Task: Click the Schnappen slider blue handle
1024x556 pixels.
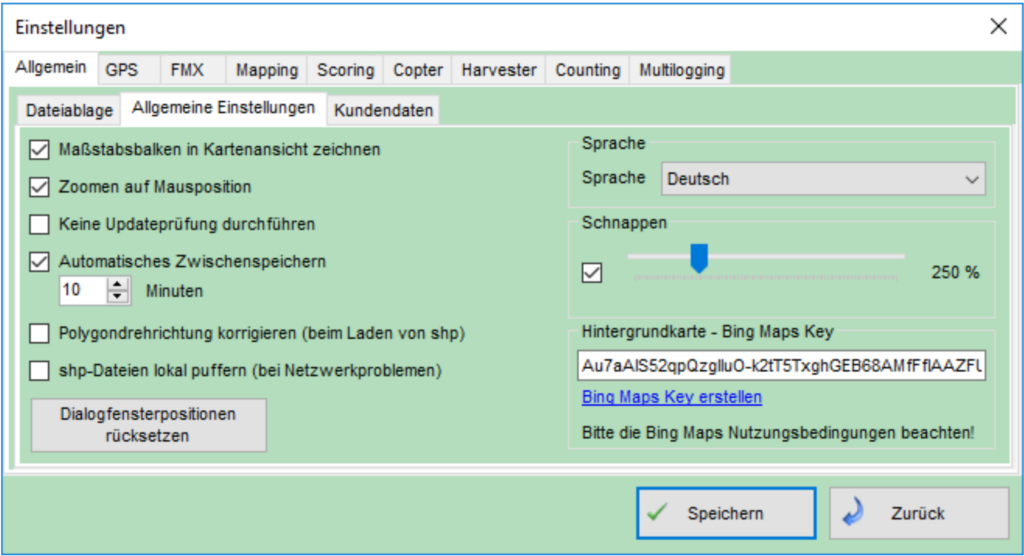Action: 699,258
